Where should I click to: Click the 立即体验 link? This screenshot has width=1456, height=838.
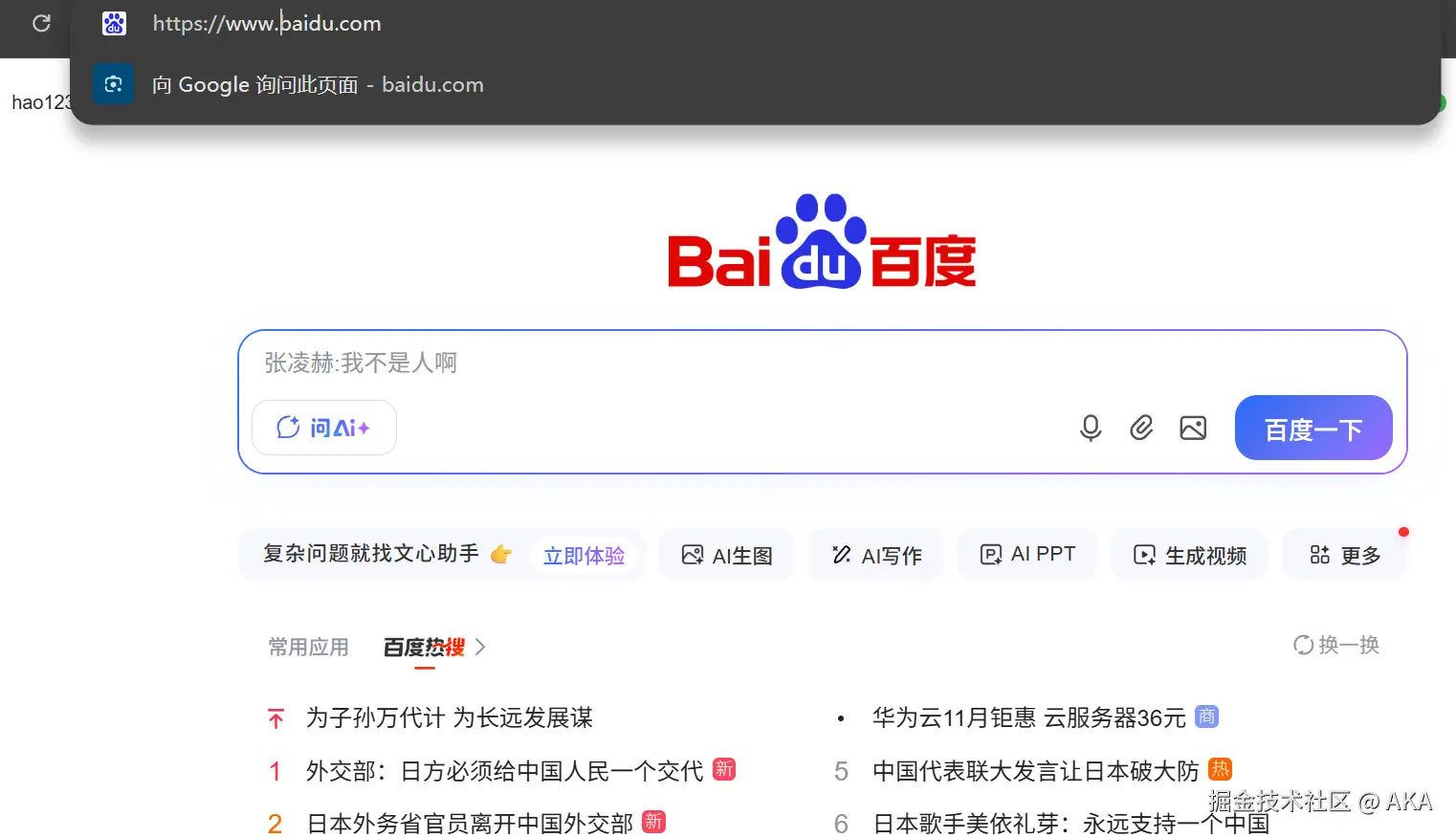coord(584,555)
